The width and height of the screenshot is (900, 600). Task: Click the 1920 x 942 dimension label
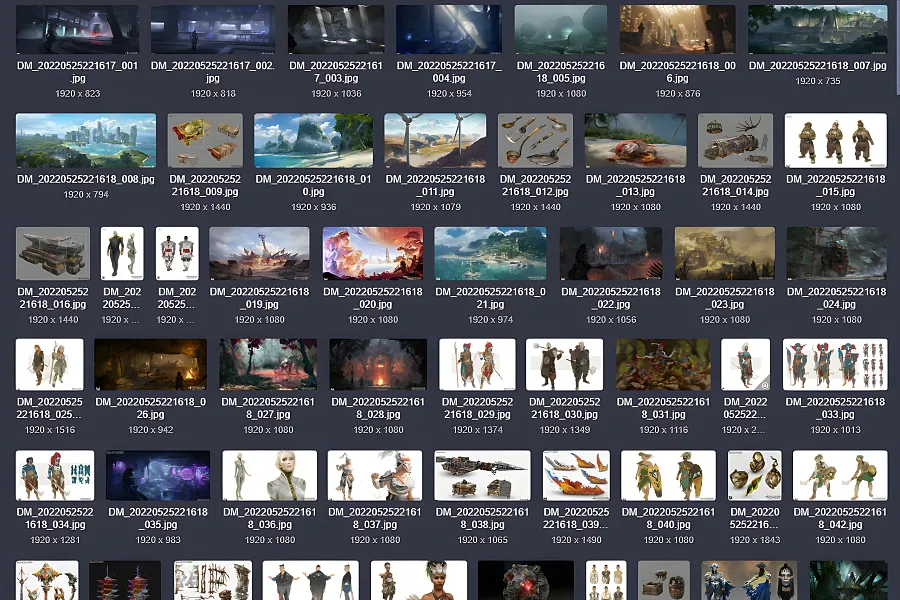pyautogui.click(x=150, y=430)
